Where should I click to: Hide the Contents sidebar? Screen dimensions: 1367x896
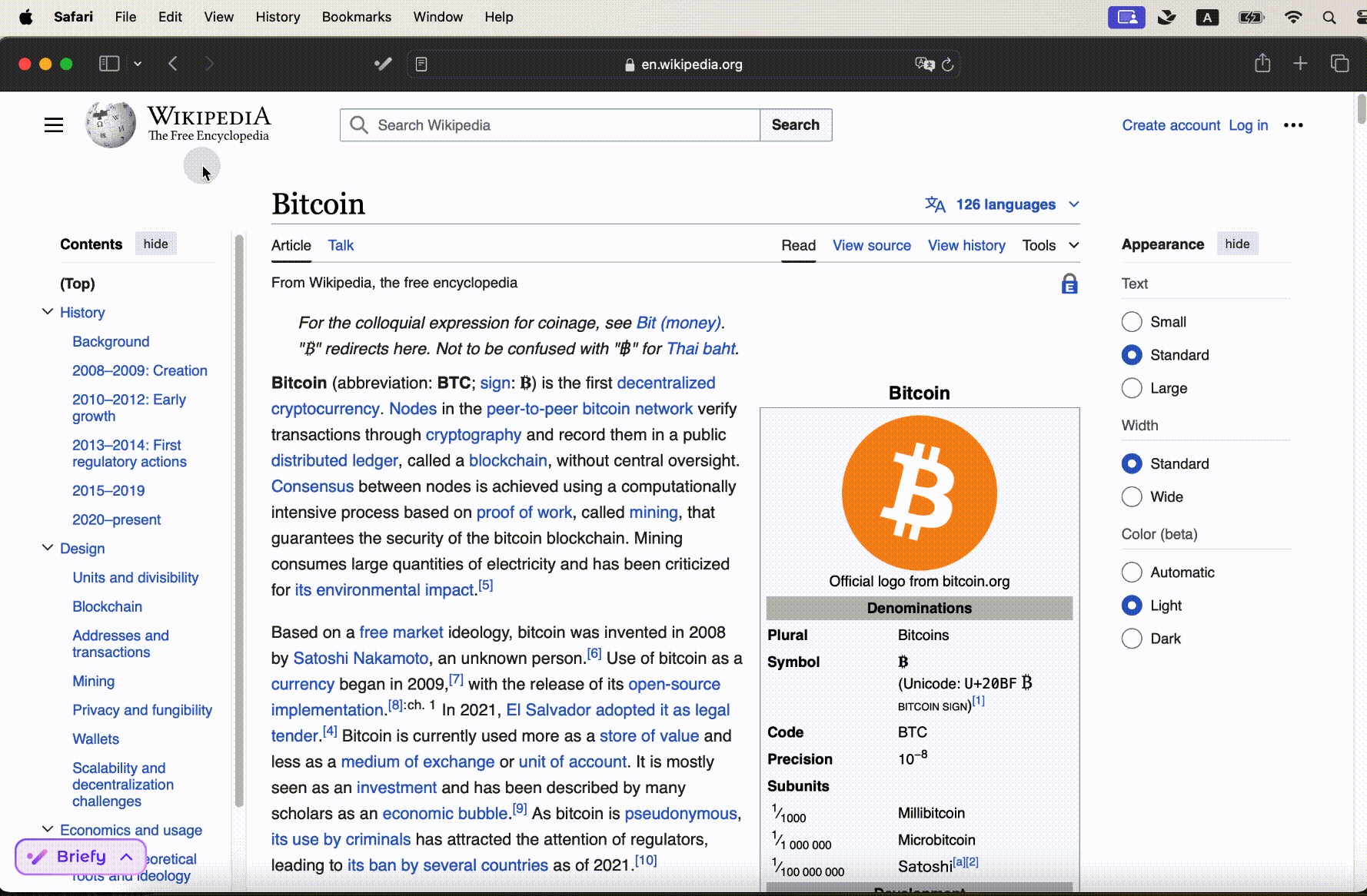tap(155, 244)
